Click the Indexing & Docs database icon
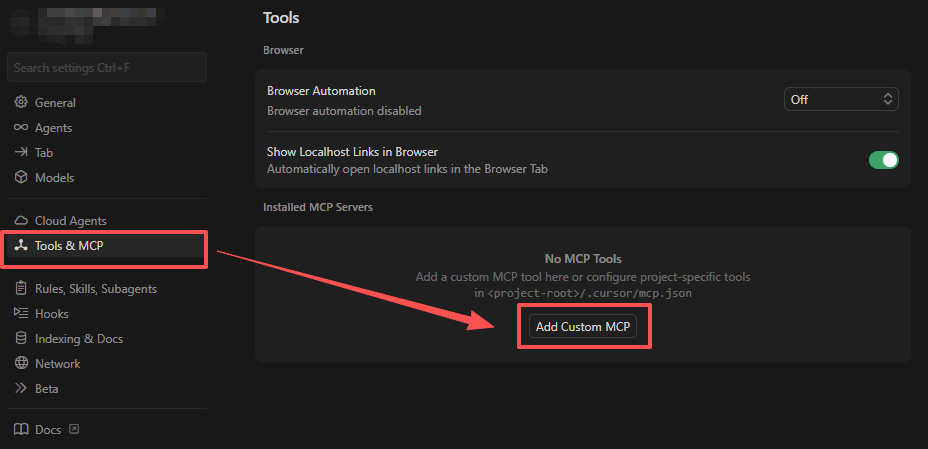The width and height of the screenshot is (928, 449). point(21,338)
